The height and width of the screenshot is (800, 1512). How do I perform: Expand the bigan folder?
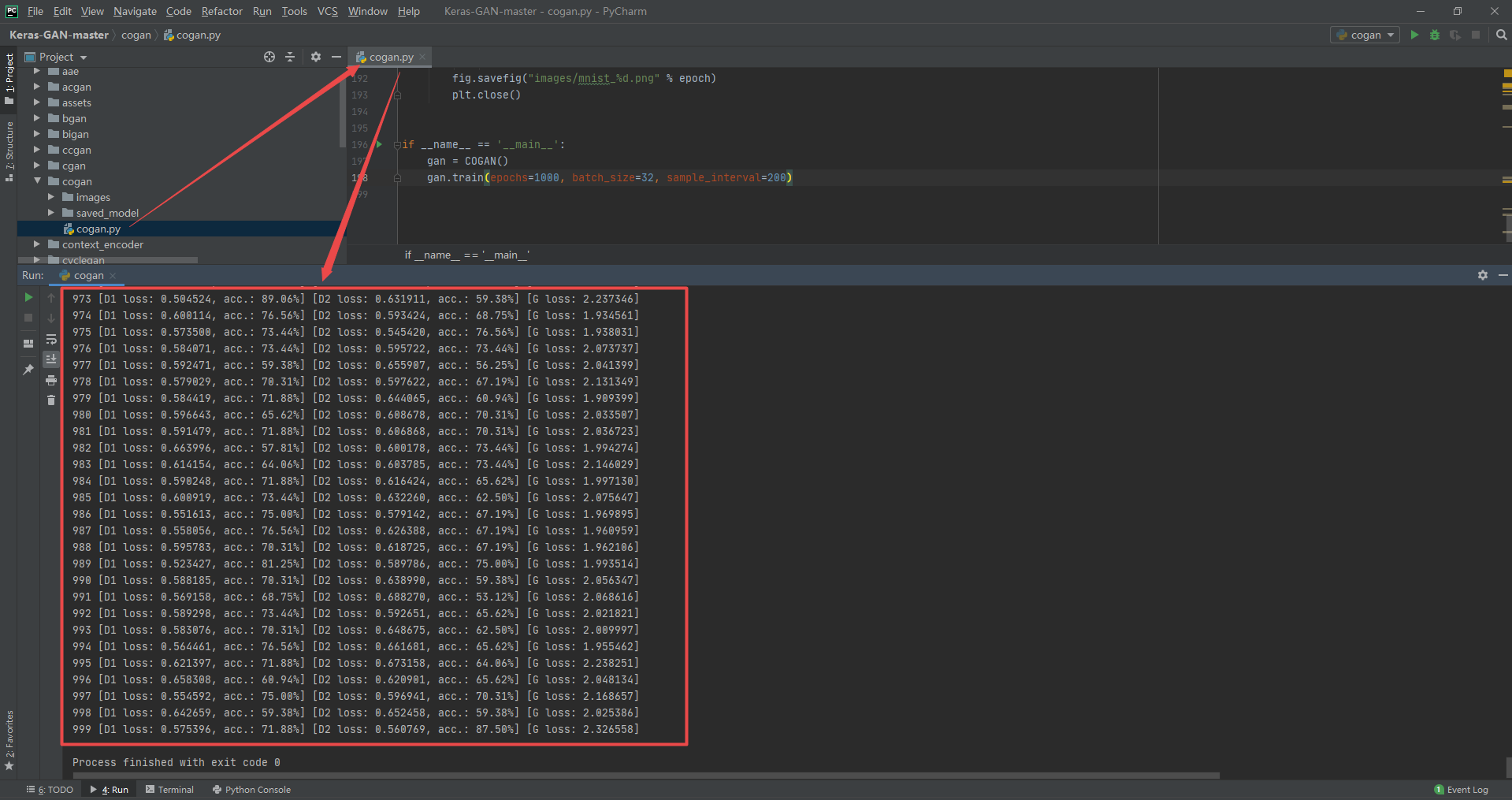[x=36, y=134]
